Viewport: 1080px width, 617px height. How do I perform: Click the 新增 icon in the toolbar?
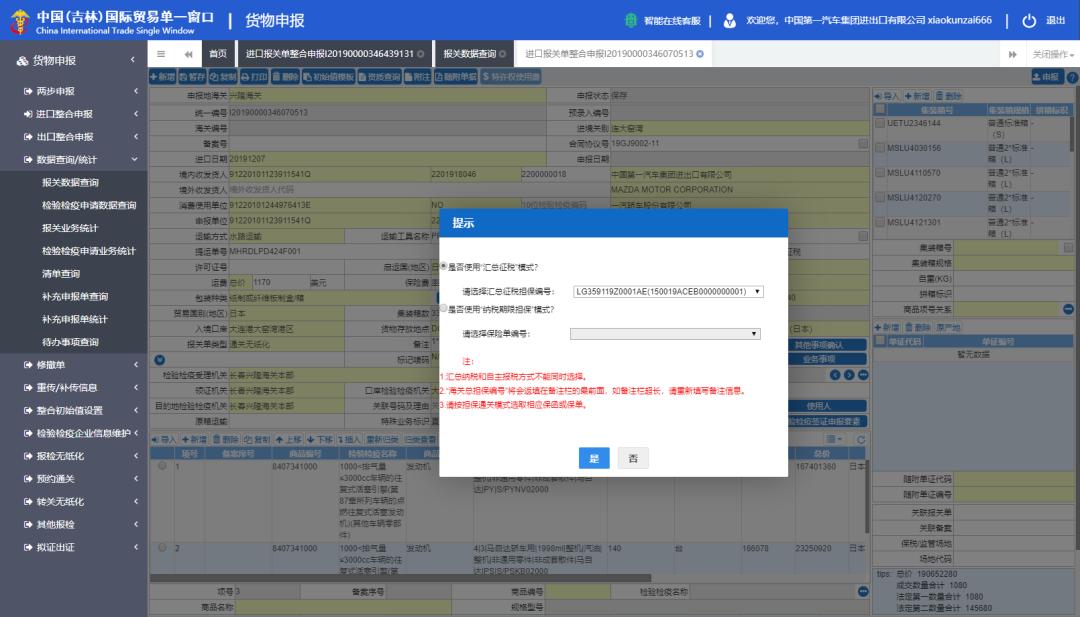pos(165,74)
